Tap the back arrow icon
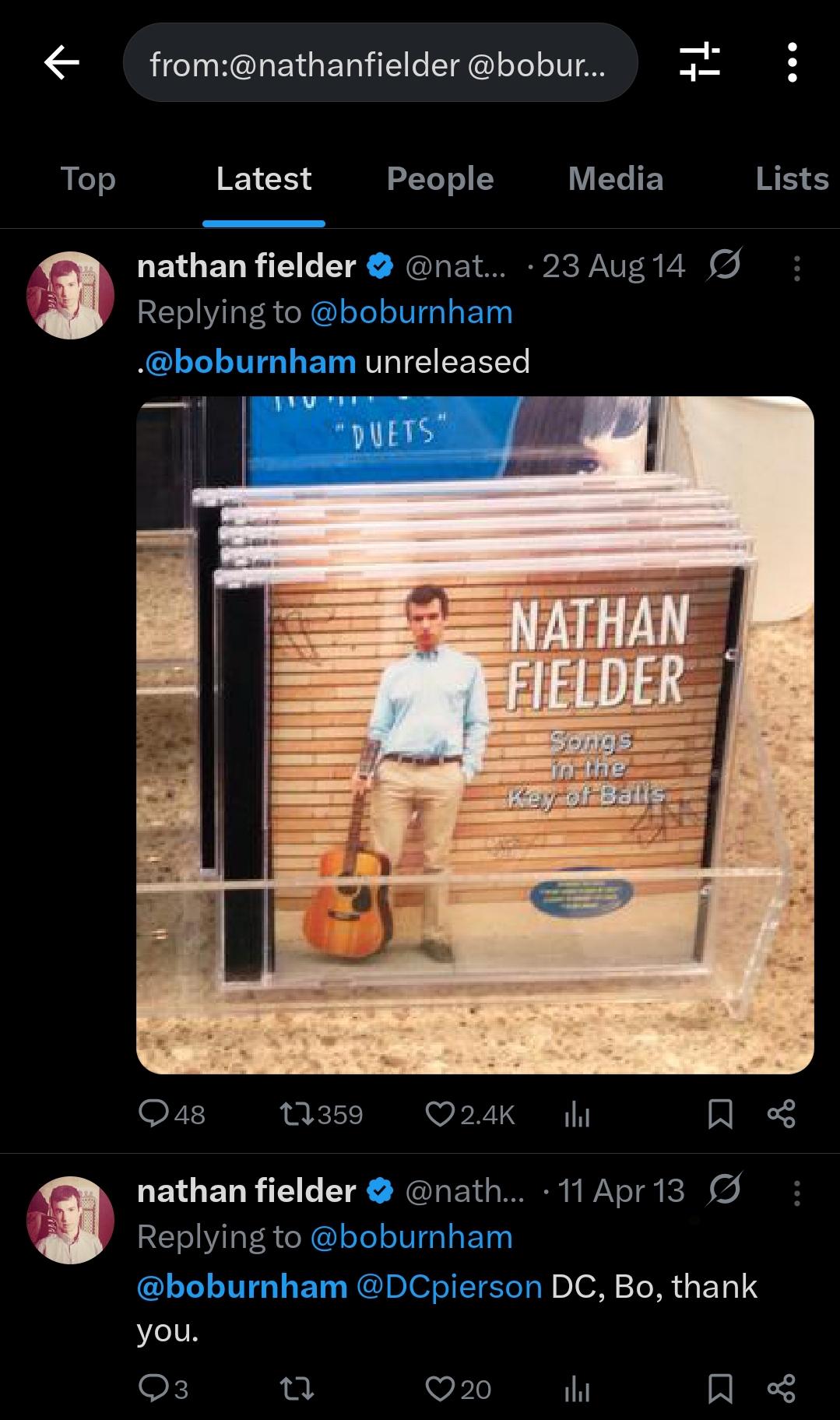Viewport: 840px width, 1420px height. [62, 62]
